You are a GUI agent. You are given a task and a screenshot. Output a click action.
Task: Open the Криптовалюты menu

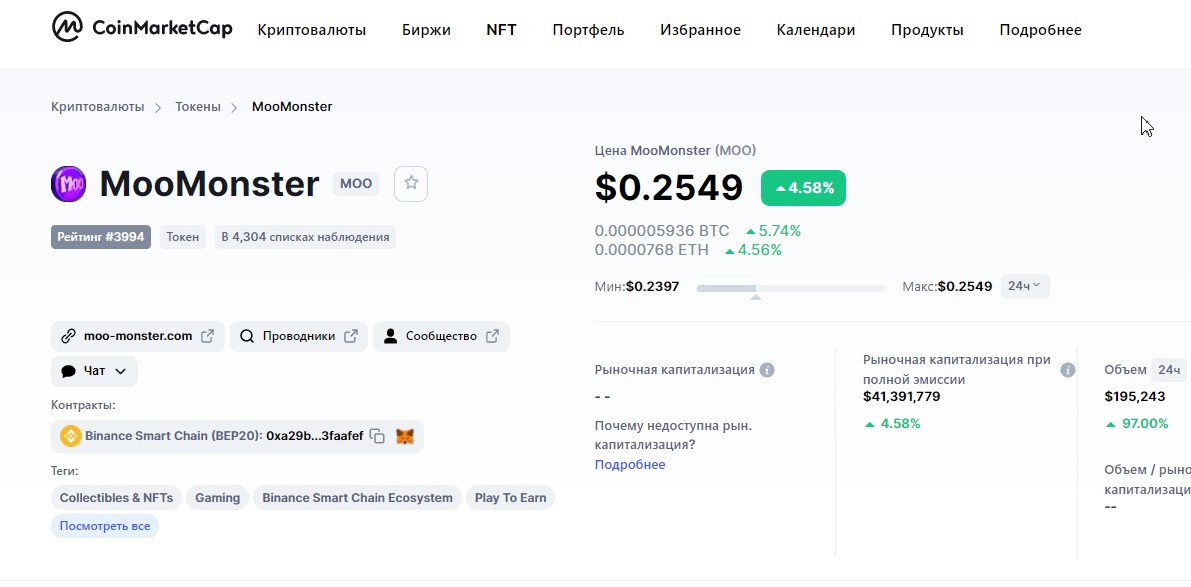[x=311, y=30]
